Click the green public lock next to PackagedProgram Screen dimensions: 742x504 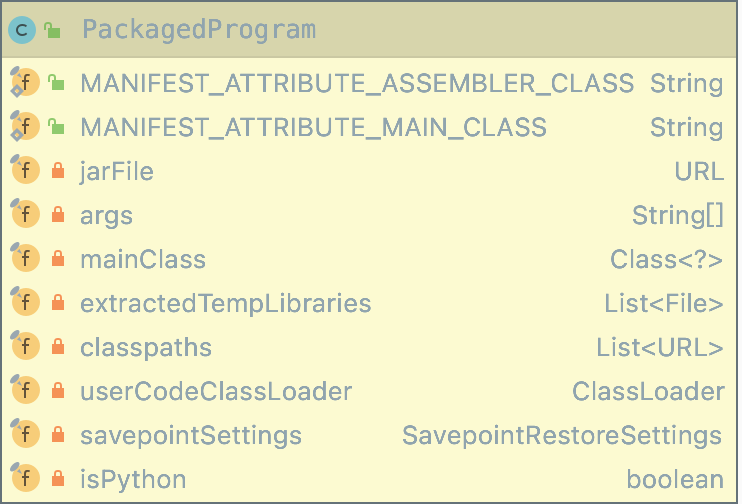pos(53,30)
